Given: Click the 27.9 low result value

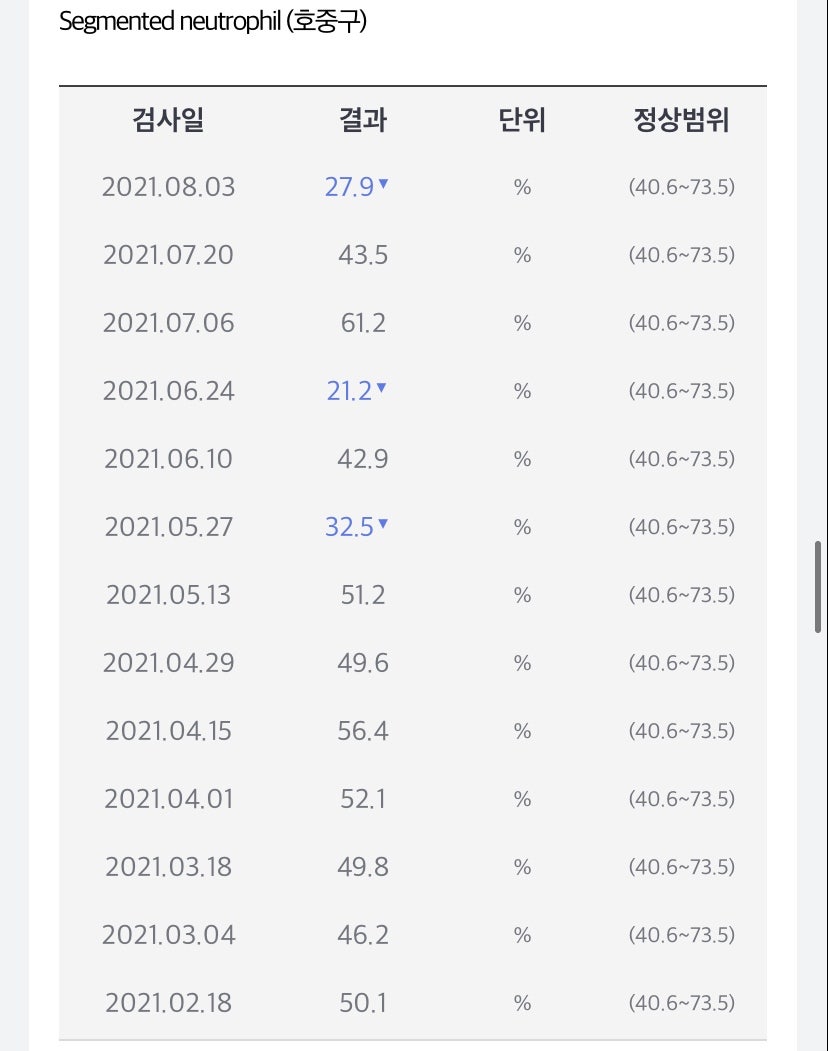Looking at the screenshot, I should [x=349, y=187].
